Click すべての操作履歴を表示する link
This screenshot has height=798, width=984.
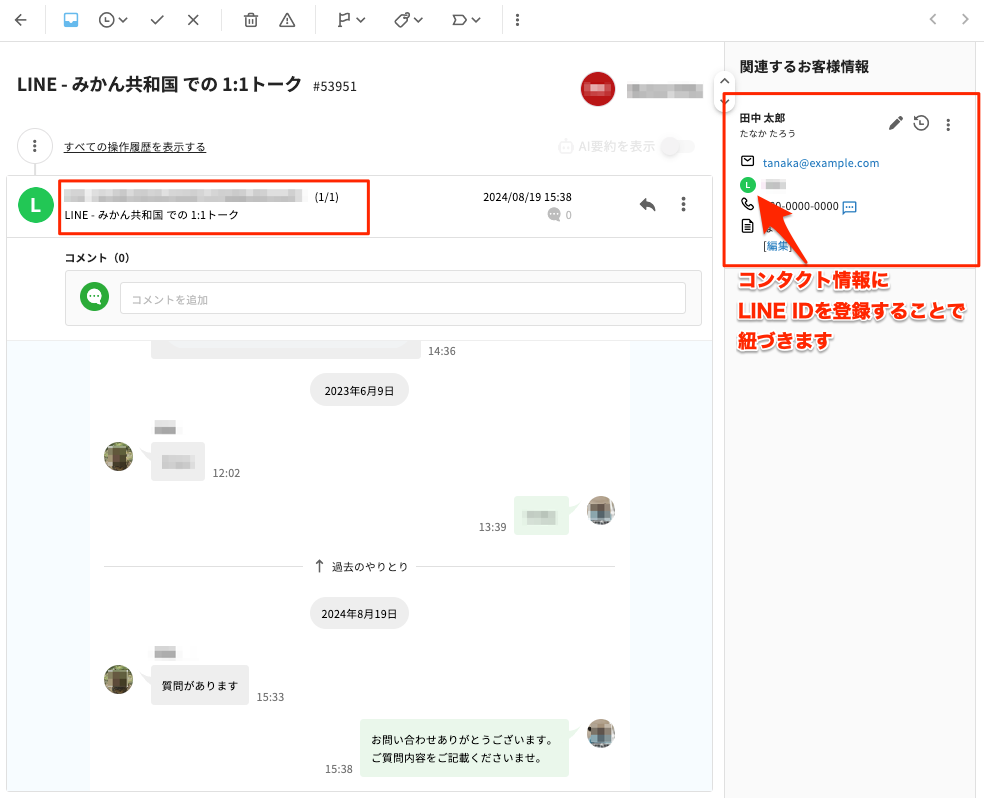pos(135,147)
